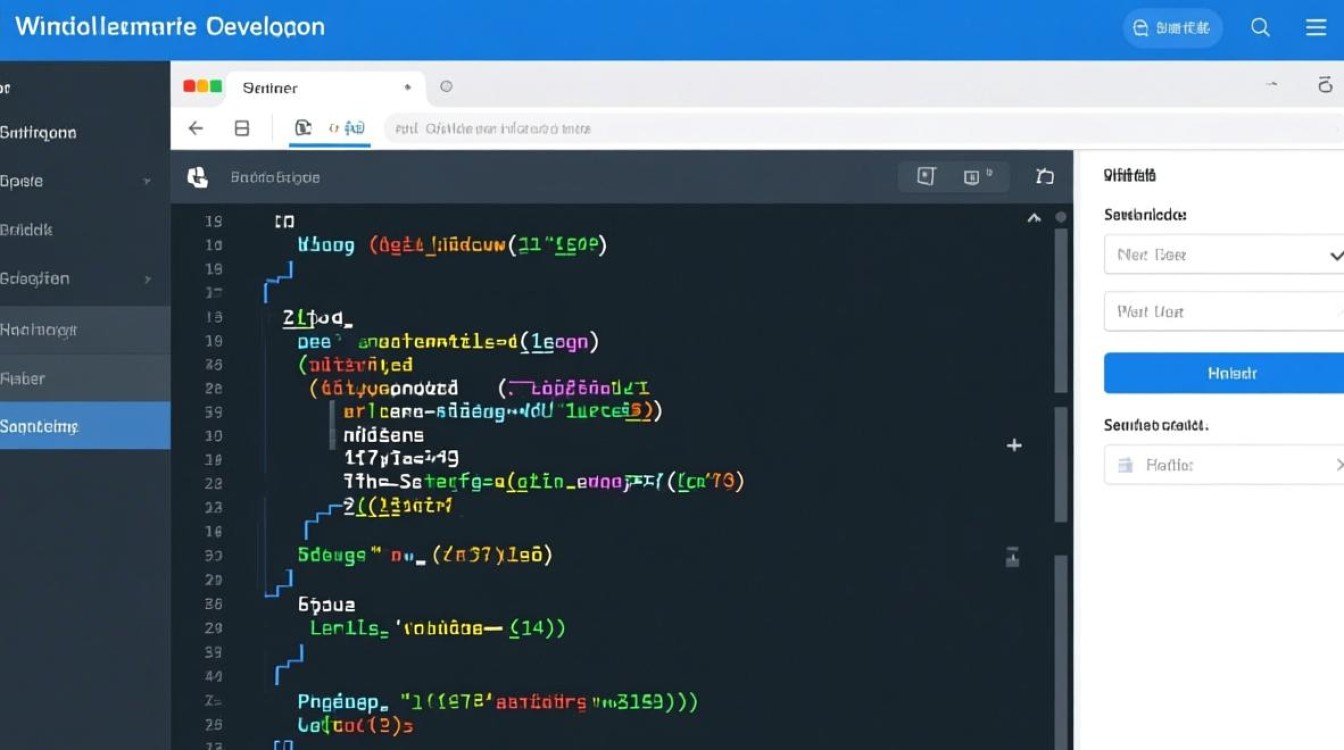Screen dimensions: 1344x750
Task: Expand the second sidebar item using its chevron
Action: (x=148, y=181)
